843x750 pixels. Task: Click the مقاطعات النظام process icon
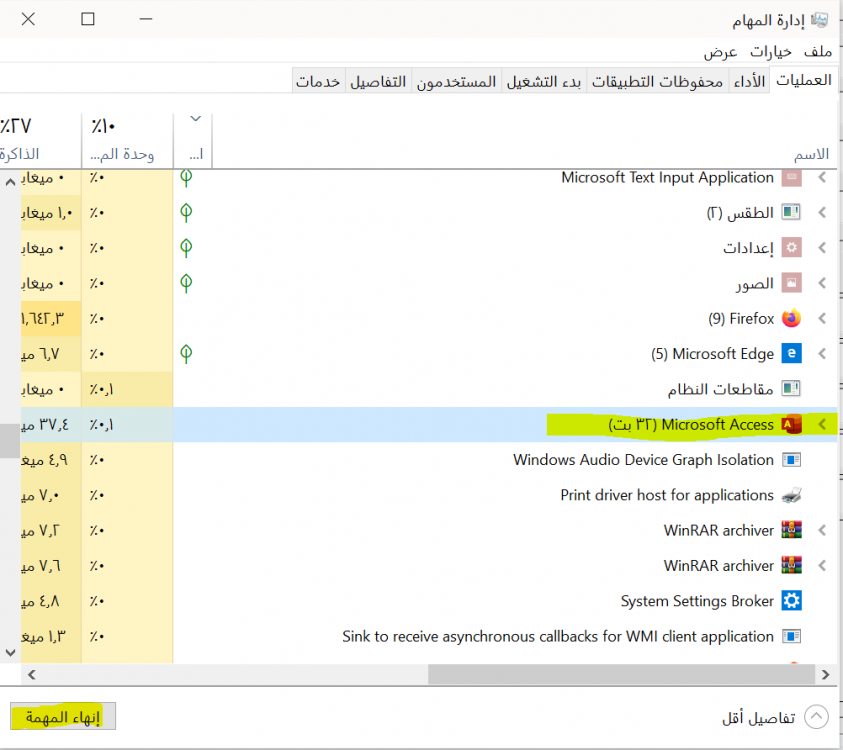(791, 389)
